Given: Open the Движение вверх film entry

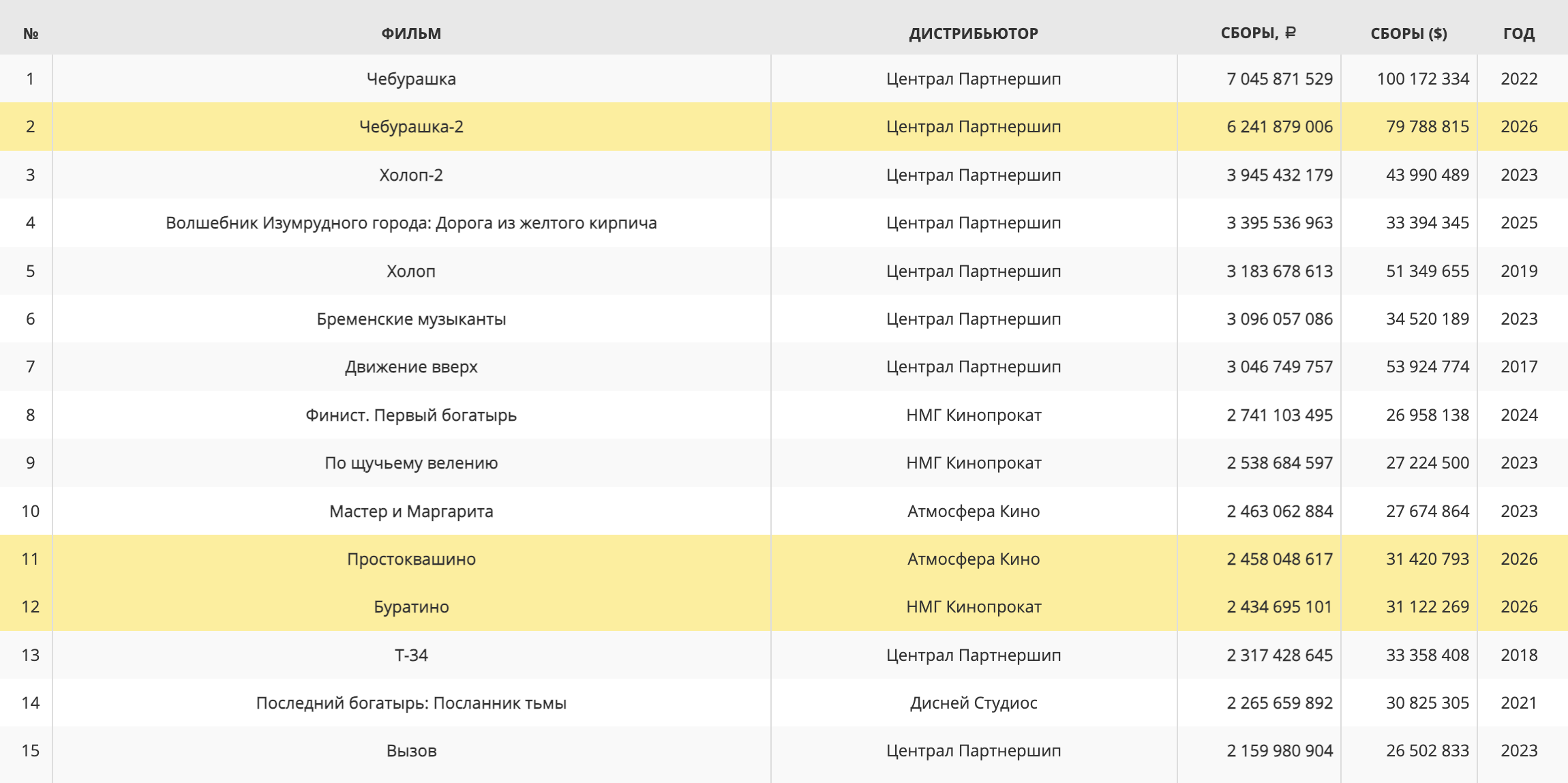Looking at the screenshot, I should (x=411, y=367).
